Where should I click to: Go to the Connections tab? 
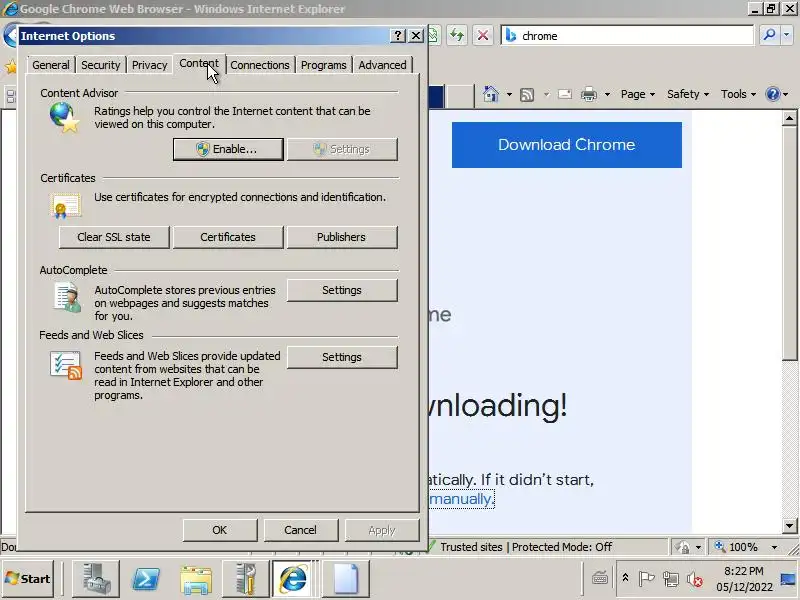260,65
